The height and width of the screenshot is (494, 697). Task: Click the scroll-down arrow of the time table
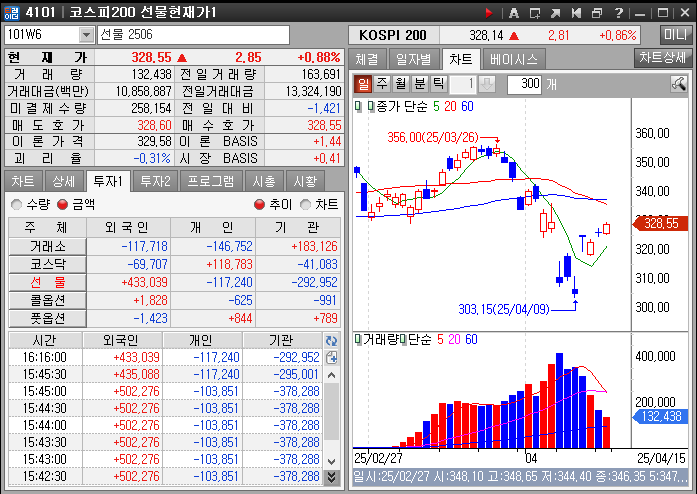point(332,461)
